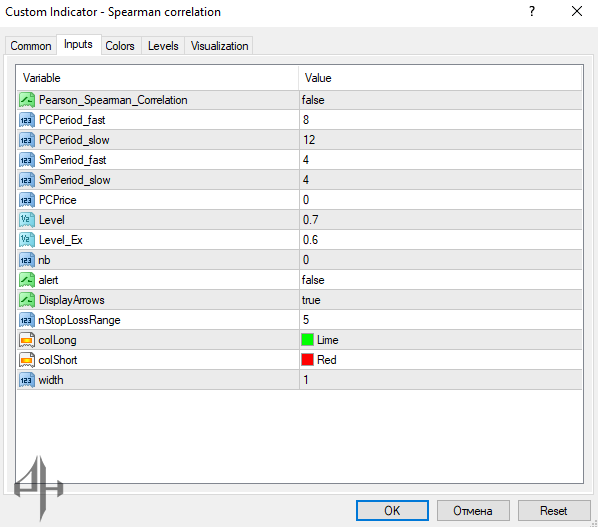Edit the PCPeriod_slow value 12
The width and height of the screenshot is (598, 527).
440,140
